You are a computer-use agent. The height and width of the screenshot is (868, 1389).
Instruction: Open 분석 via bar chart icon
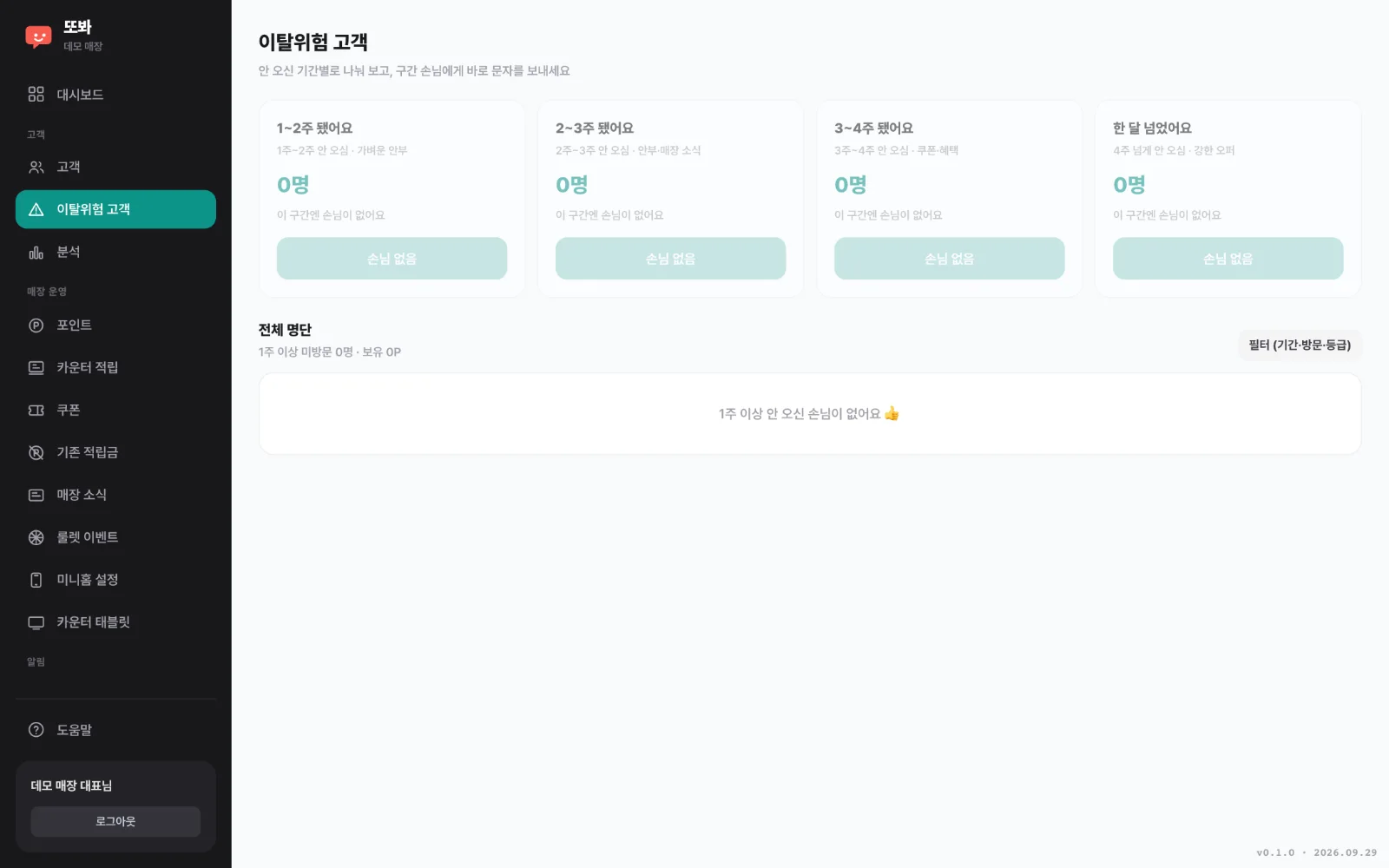(x=36, y=252)
